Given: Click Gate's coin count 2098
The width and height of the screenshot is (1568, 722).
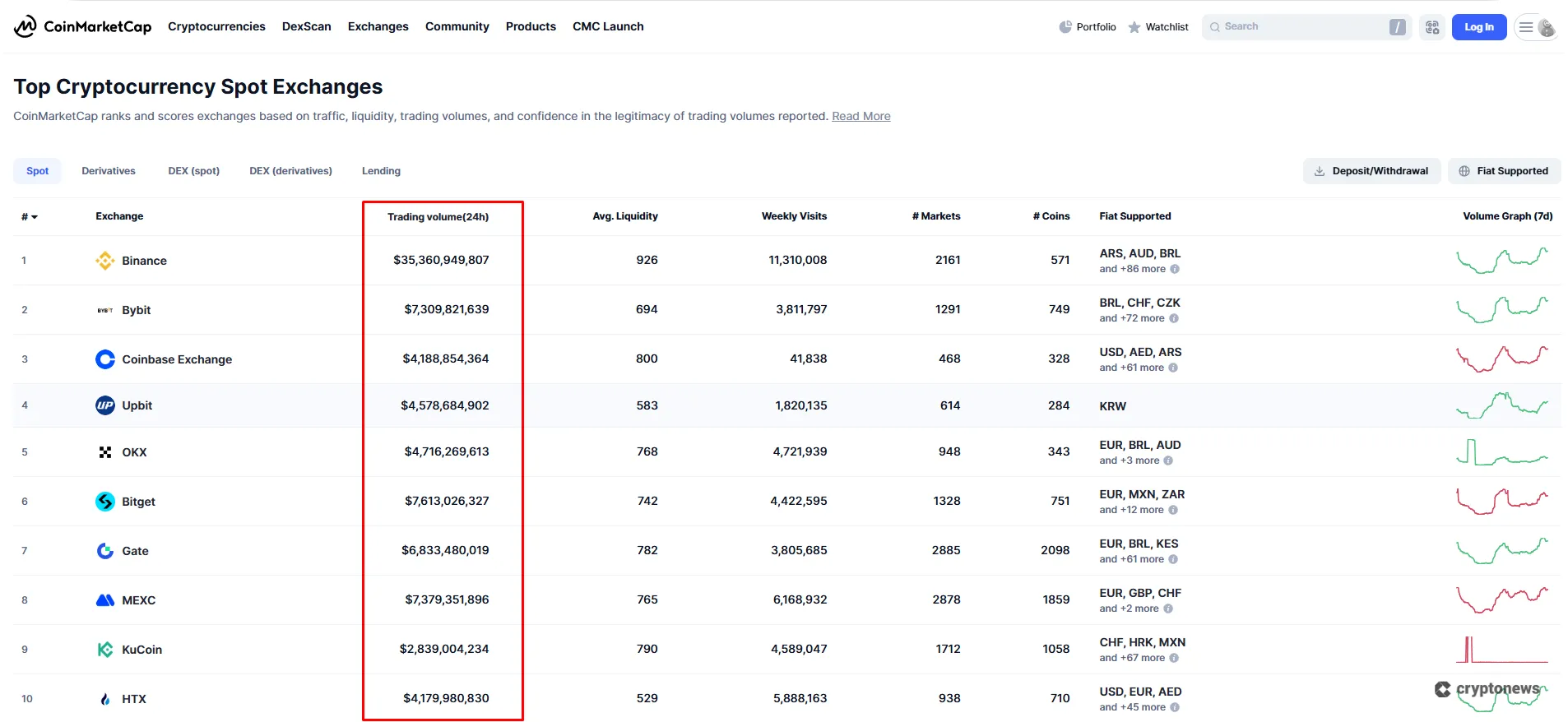Looking at the screenshot, I should pos(1055,550).
